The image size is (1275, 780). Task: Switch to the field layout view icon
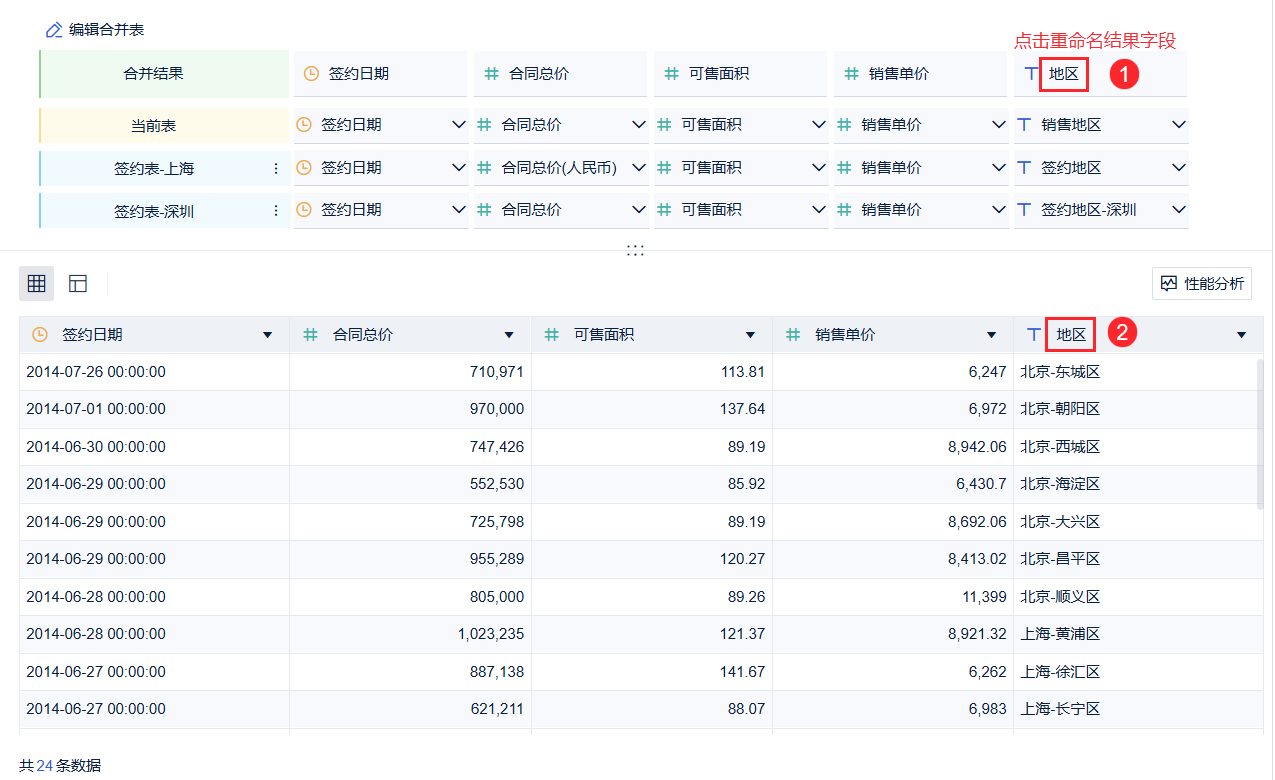tap(78, 284)
